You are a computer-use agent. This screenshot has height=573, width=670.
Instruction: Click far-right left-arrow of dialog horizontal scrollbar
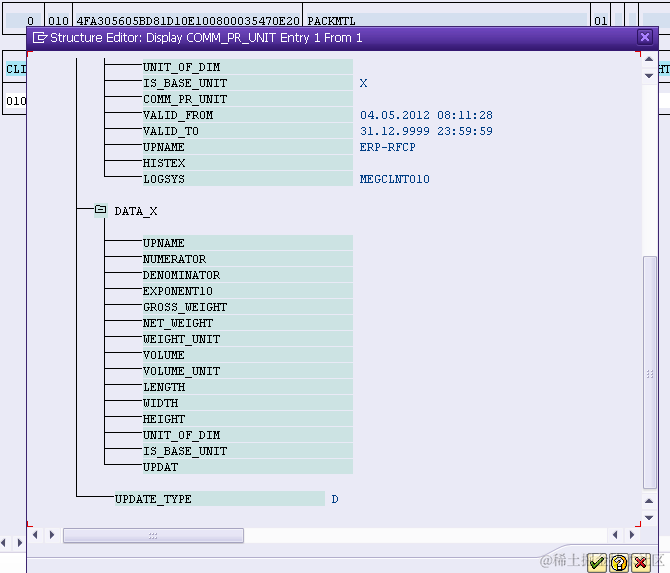[x=615, y=535]
